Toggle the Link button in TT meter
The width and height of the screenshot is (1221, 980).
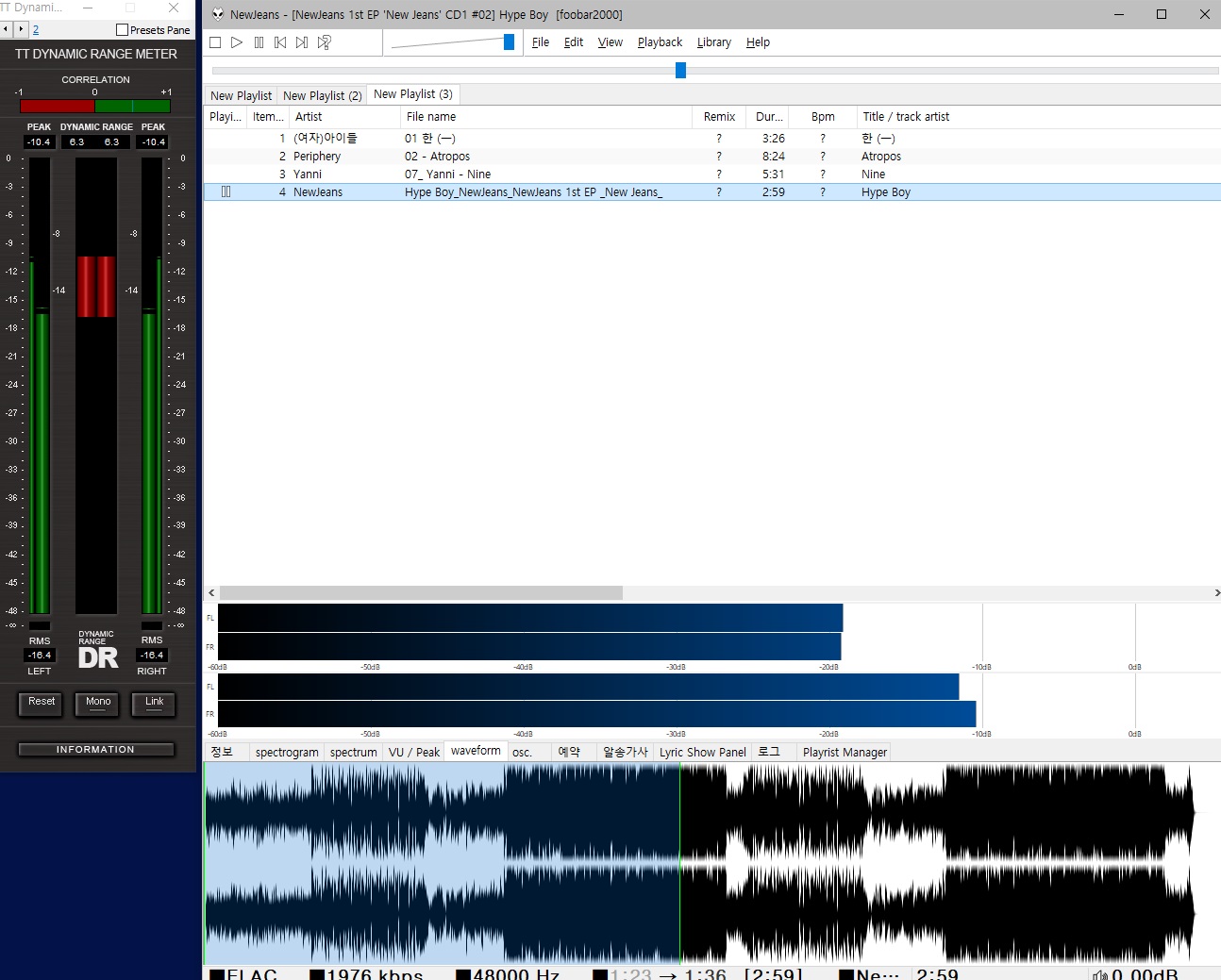pyautogui.click(x=155, y=704)
